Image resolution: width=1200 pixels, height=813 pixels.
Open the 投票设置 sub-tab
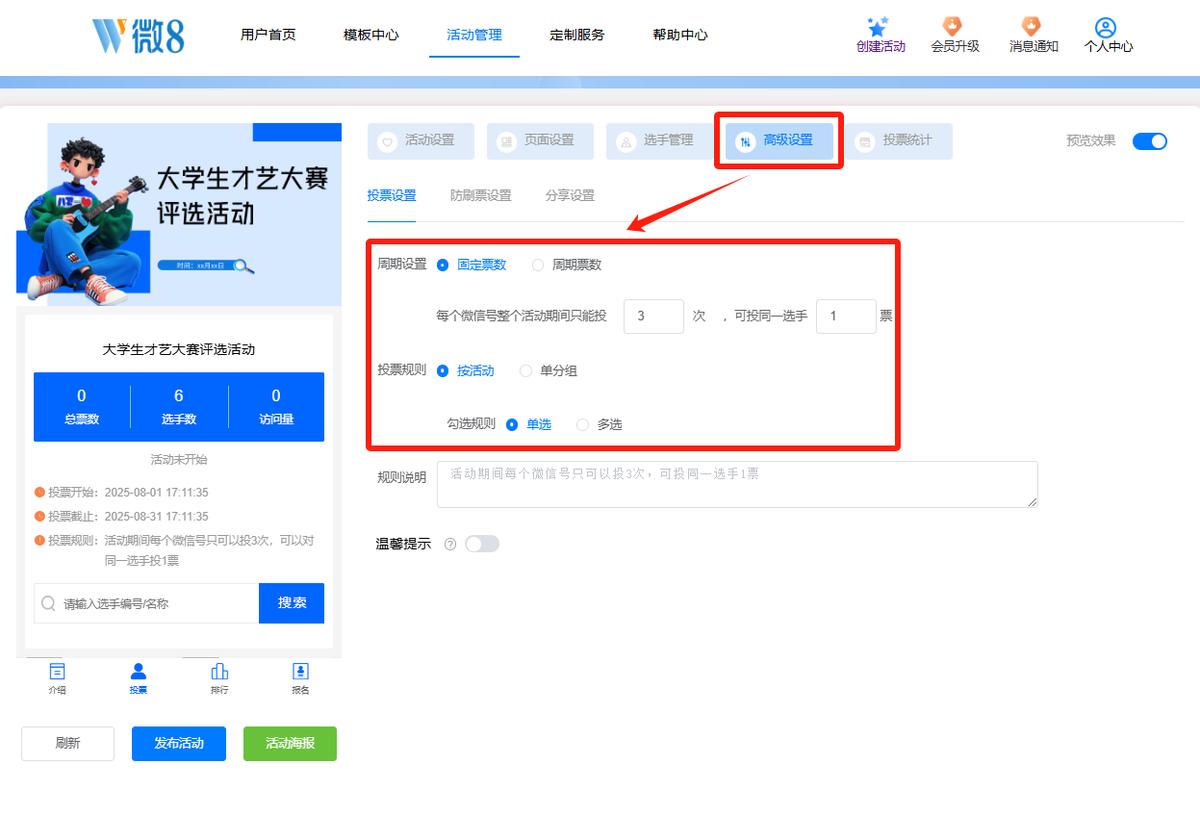coord(392,196)
